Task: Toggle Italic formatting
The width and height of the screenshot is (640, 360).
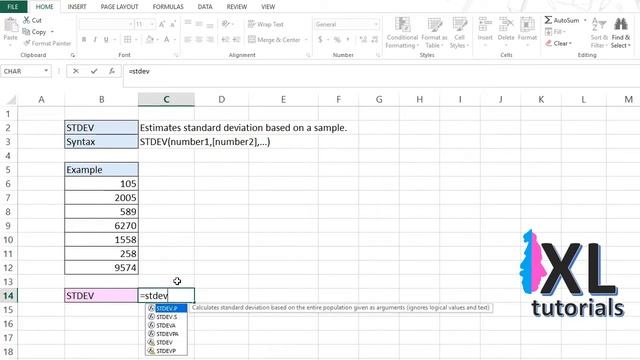Action: pos(95,40)
